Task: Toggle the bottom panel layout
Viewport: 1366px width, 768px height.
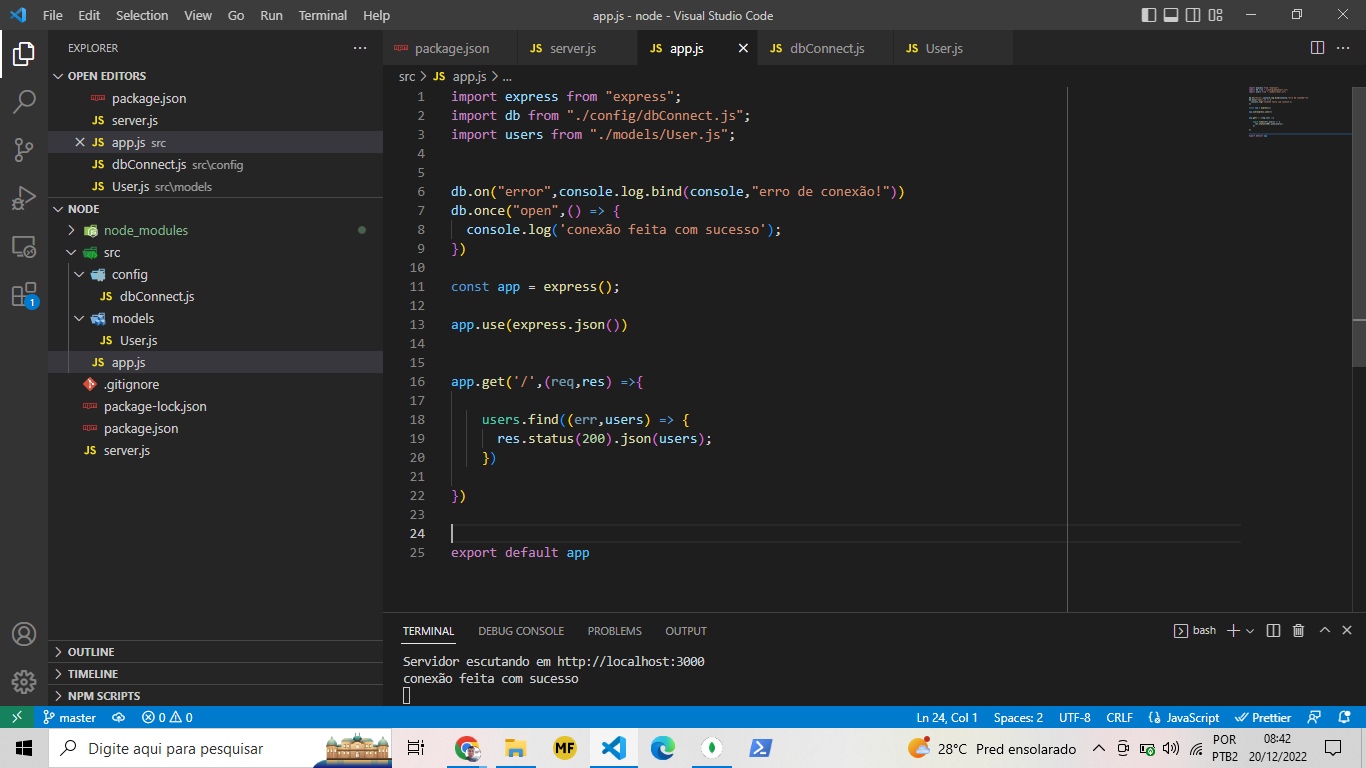Action: tap(1170, 15)
